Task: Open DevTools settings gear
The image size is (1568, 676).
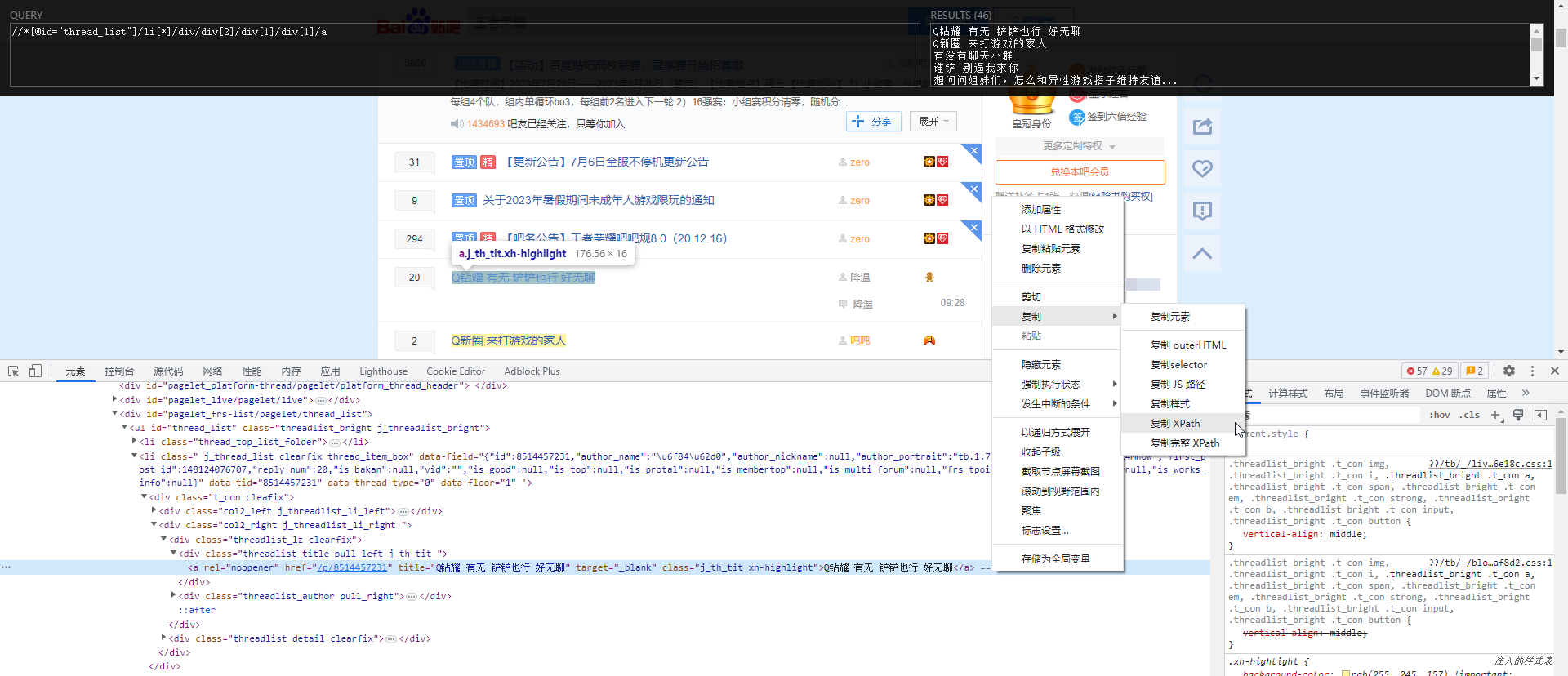Action: pos(1509,371)
